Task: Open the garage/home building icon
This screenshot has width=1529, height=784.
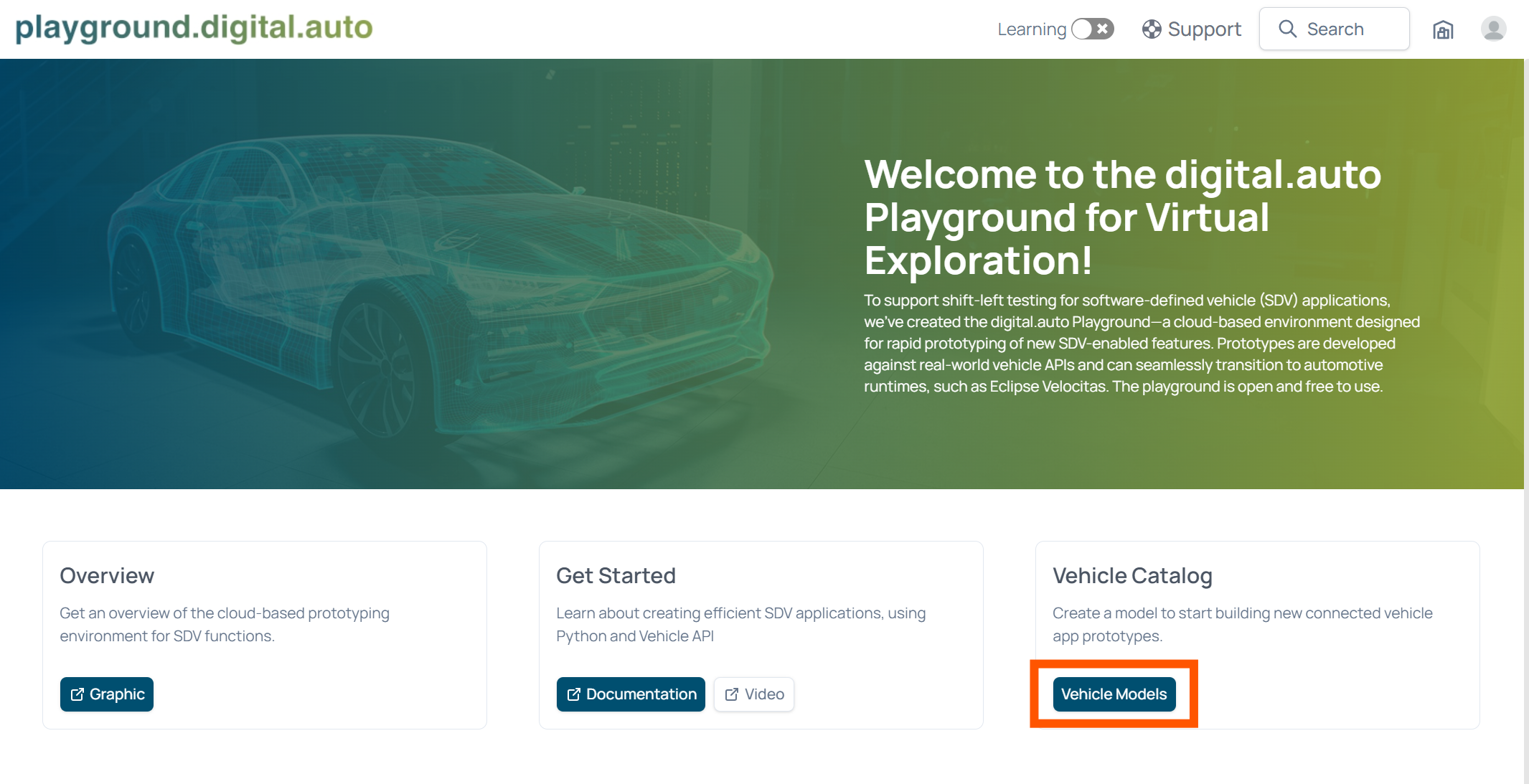Action: [1443, 29]
